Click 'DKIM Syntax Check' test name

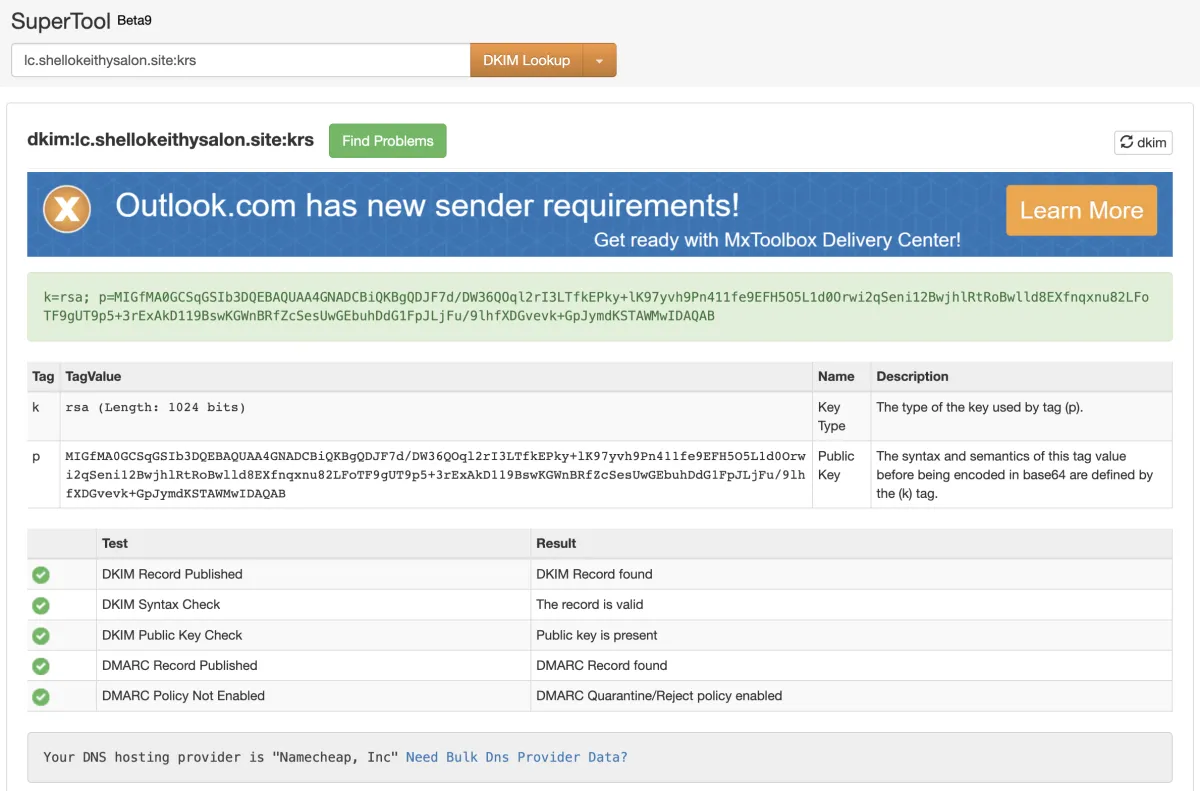(161, 604)
